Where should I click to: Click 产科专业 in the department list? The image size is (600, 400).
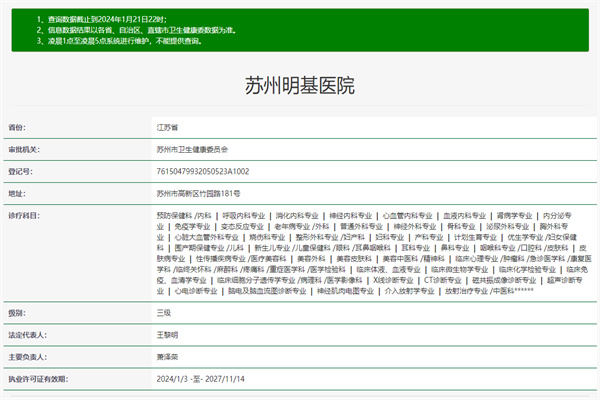pyautogui.click(x=429, y=237)
